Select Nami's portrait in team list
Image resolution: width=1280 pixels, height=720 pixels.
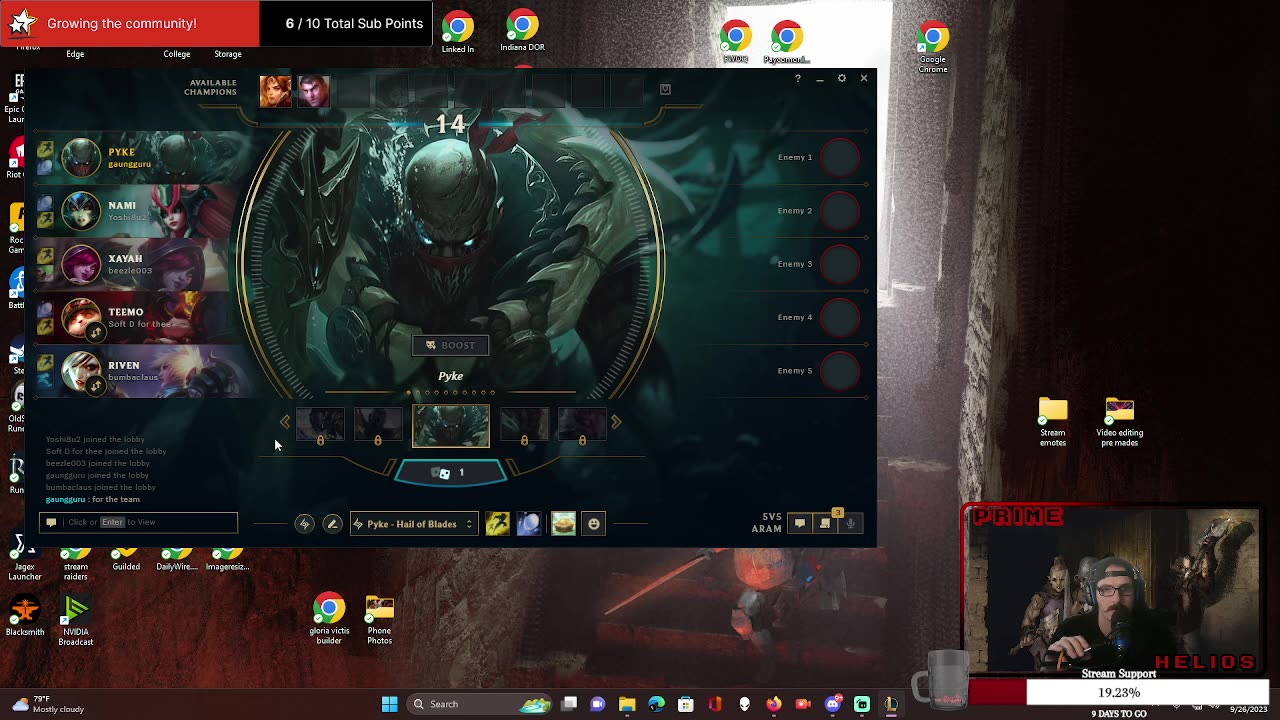tap(81, 210)
